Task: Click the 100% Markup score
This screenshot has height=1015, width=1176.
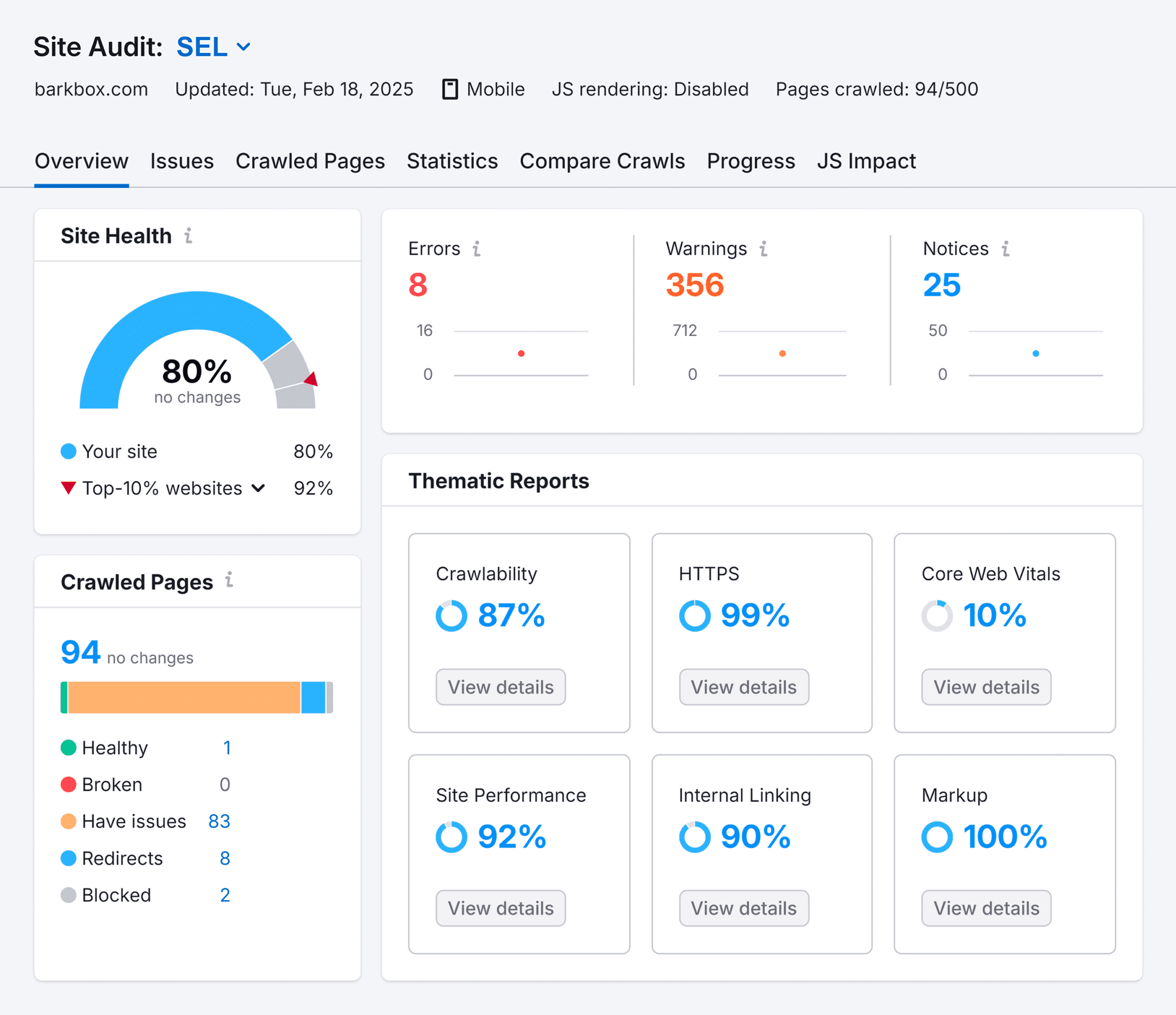Action: tap(1005, 837)
